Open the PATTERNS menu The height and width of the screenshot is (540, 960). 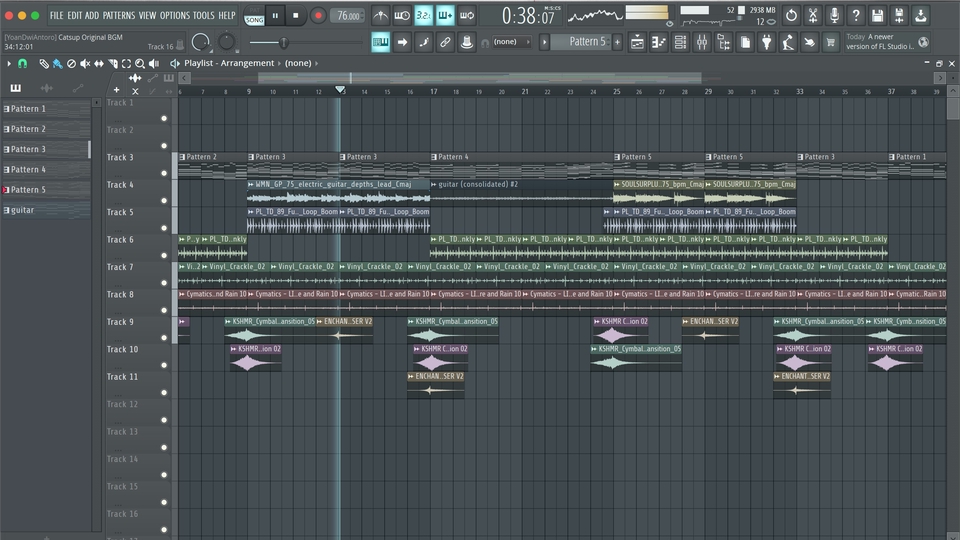[x=119, y=15]
